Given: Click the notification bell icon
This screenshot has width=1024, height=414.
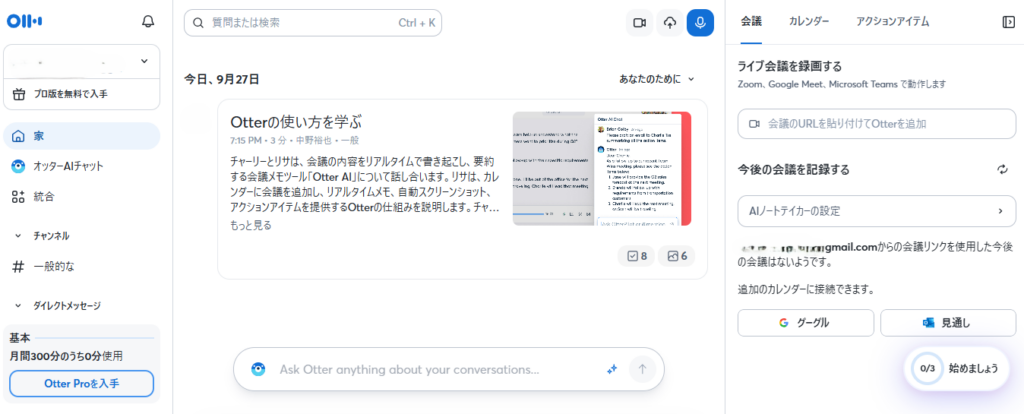Looking at the screenshot, I should point(148,21).
